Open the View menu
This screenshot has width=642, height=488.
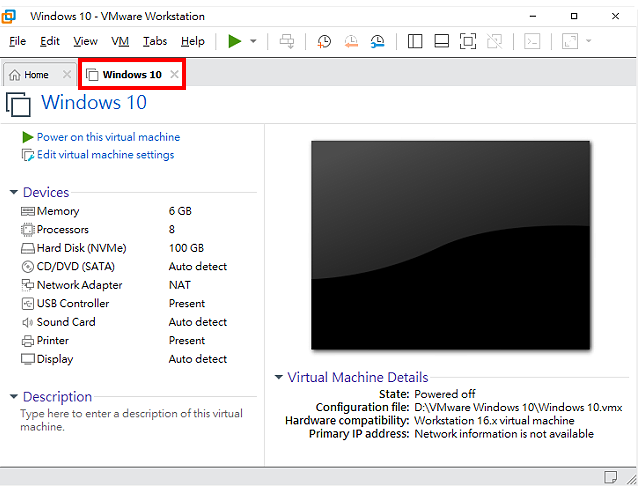[85, 41]
